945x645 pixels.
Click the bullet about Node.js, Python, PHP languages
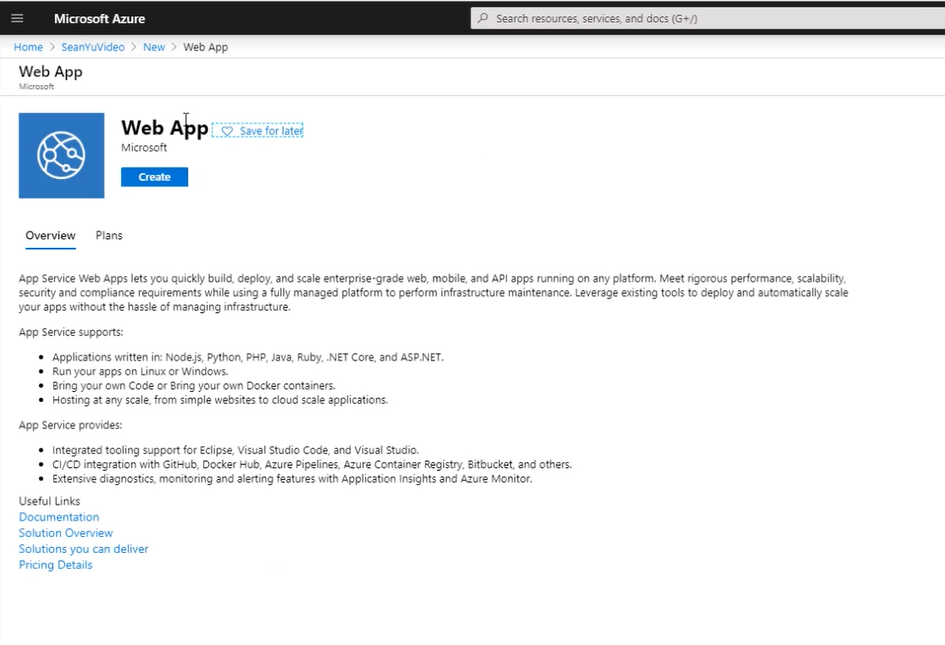248,357
